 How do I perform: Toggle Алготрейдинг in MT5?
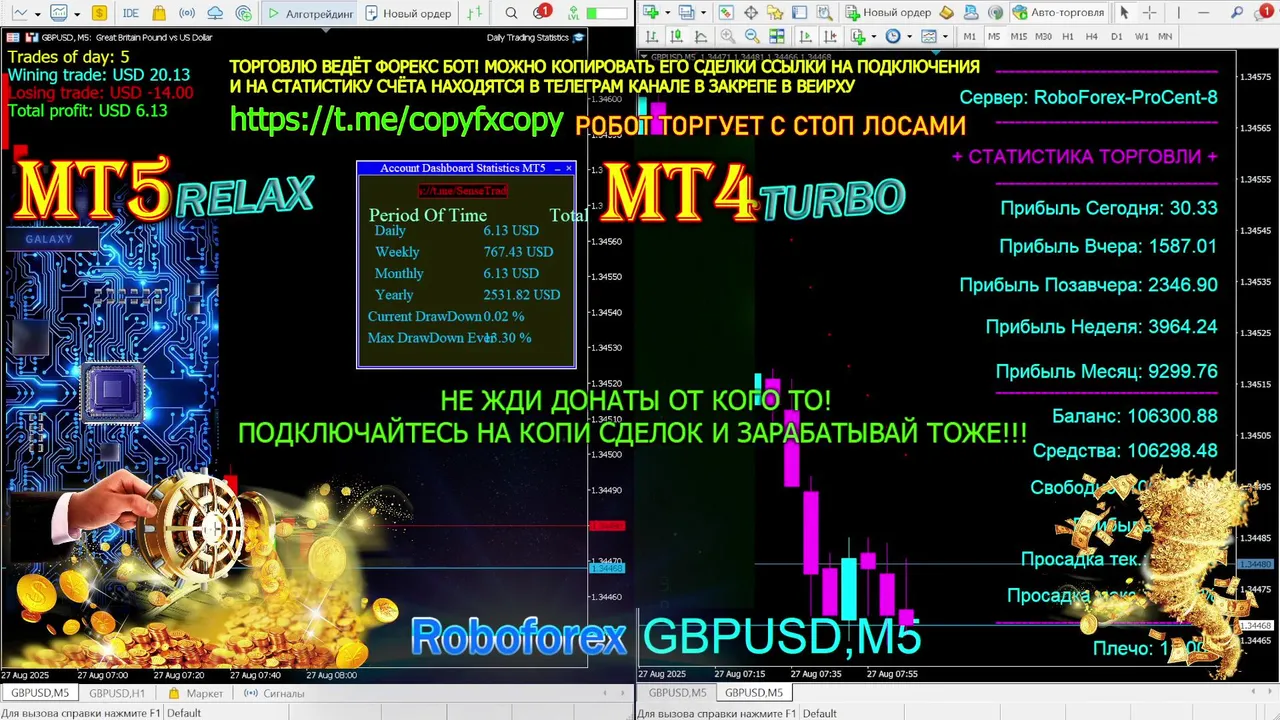[309, 13]
